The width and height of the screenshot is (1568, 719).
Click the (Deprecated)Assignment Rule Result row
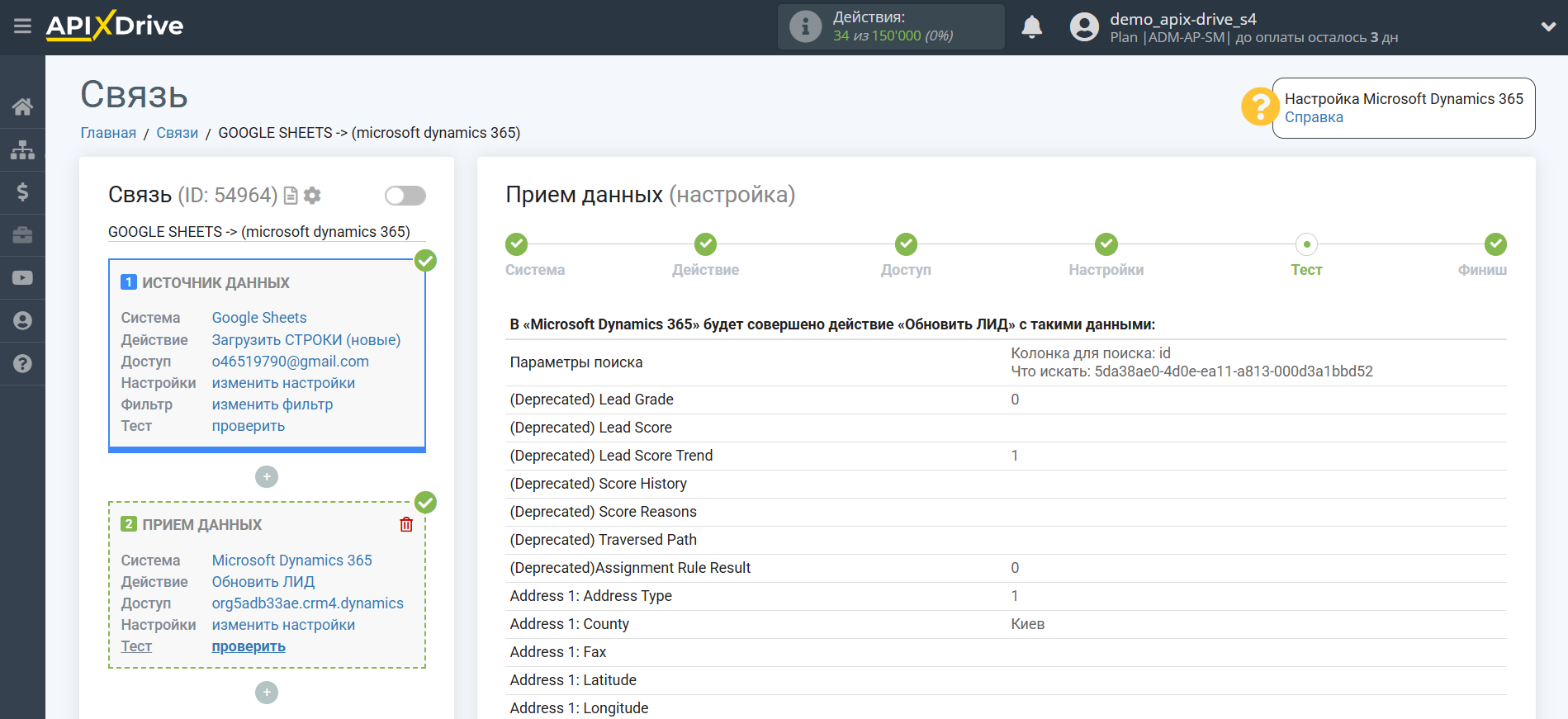point(1006,568)
